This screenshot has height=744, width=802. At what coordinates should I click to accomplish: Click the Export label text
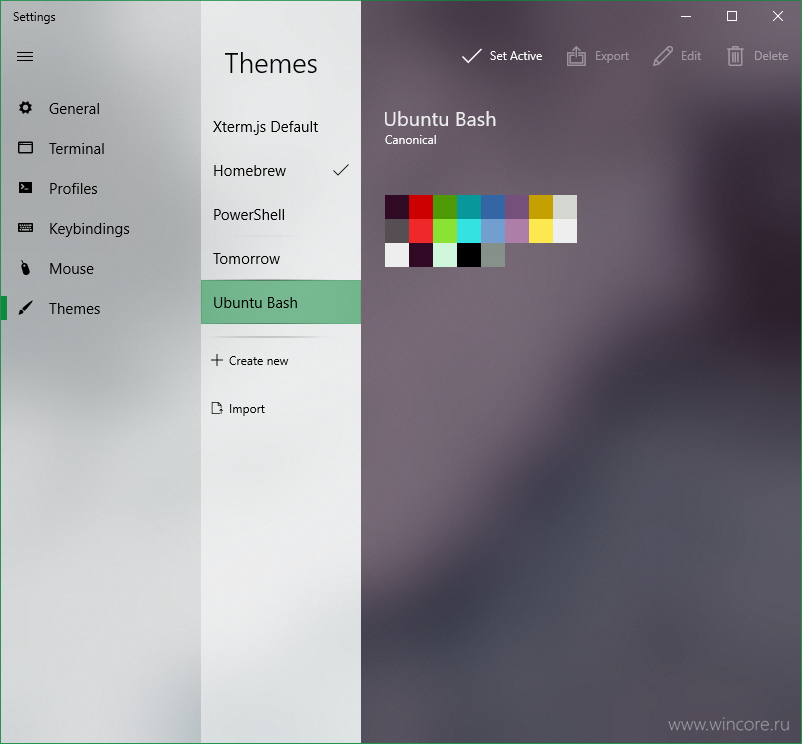612,56
